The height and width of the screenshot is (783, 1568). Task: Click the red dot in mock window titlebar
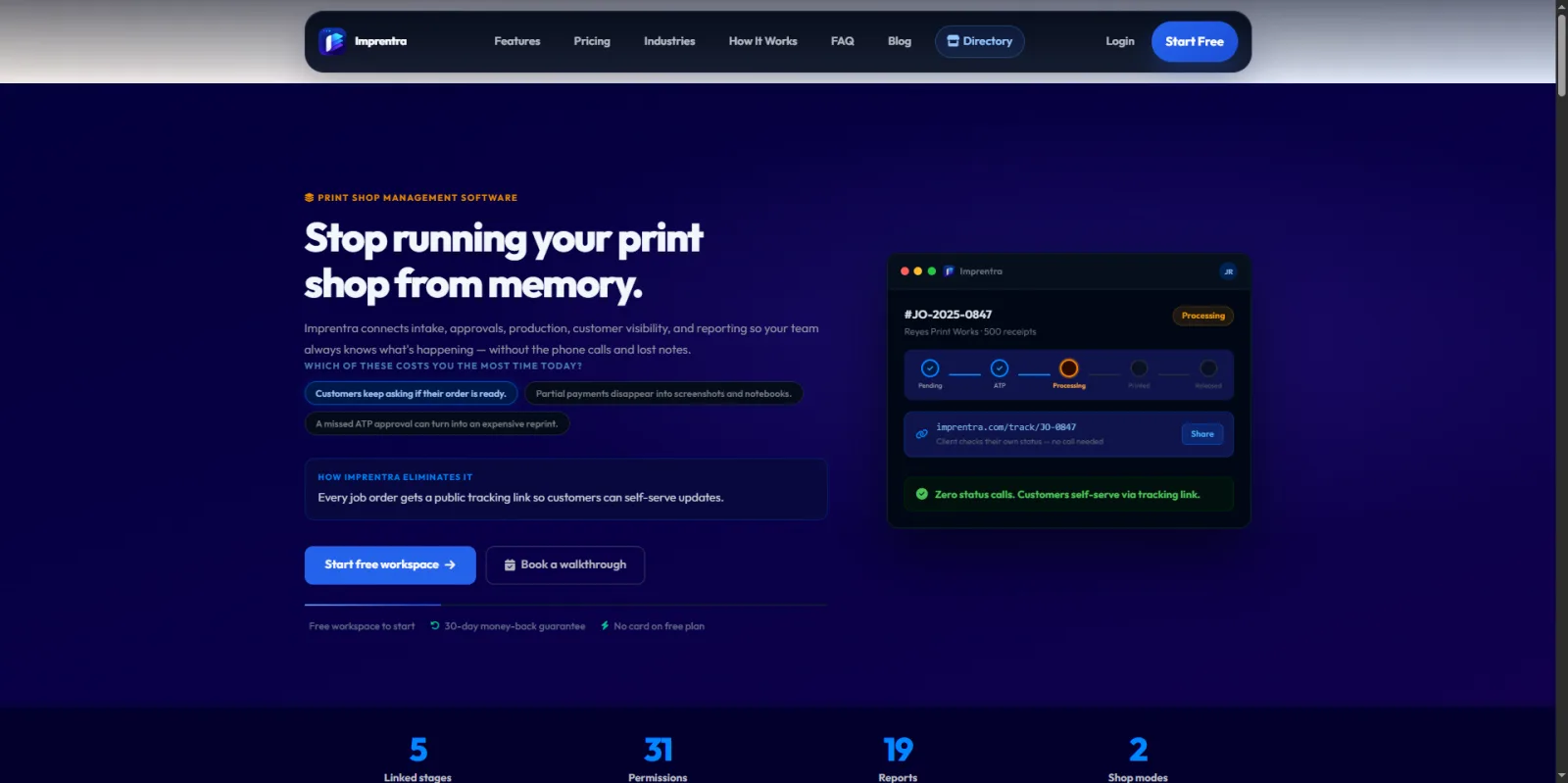pos(905,271)
